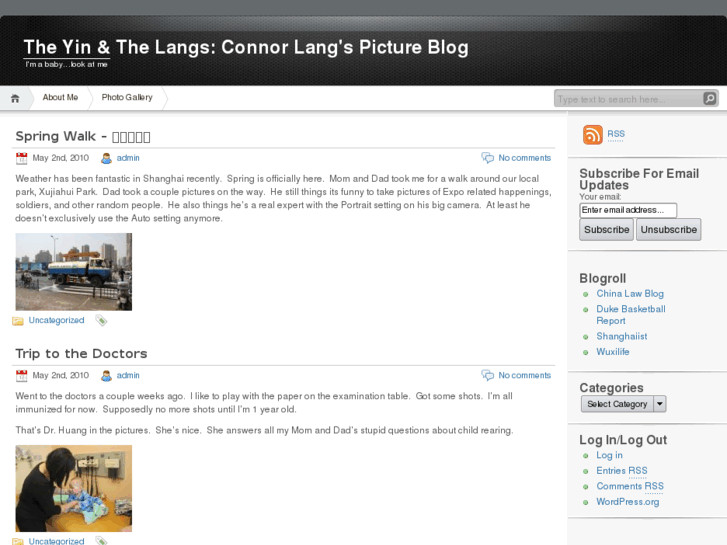The height and width of the screenshot is (545, 727).
Task: Click the Log in link
Action: 609,455
